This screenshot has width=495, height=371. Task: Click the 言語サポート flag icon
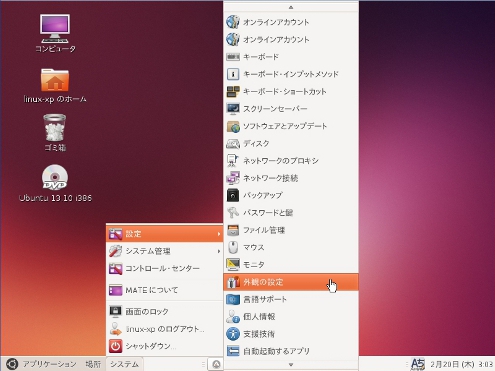click(233, 299)
